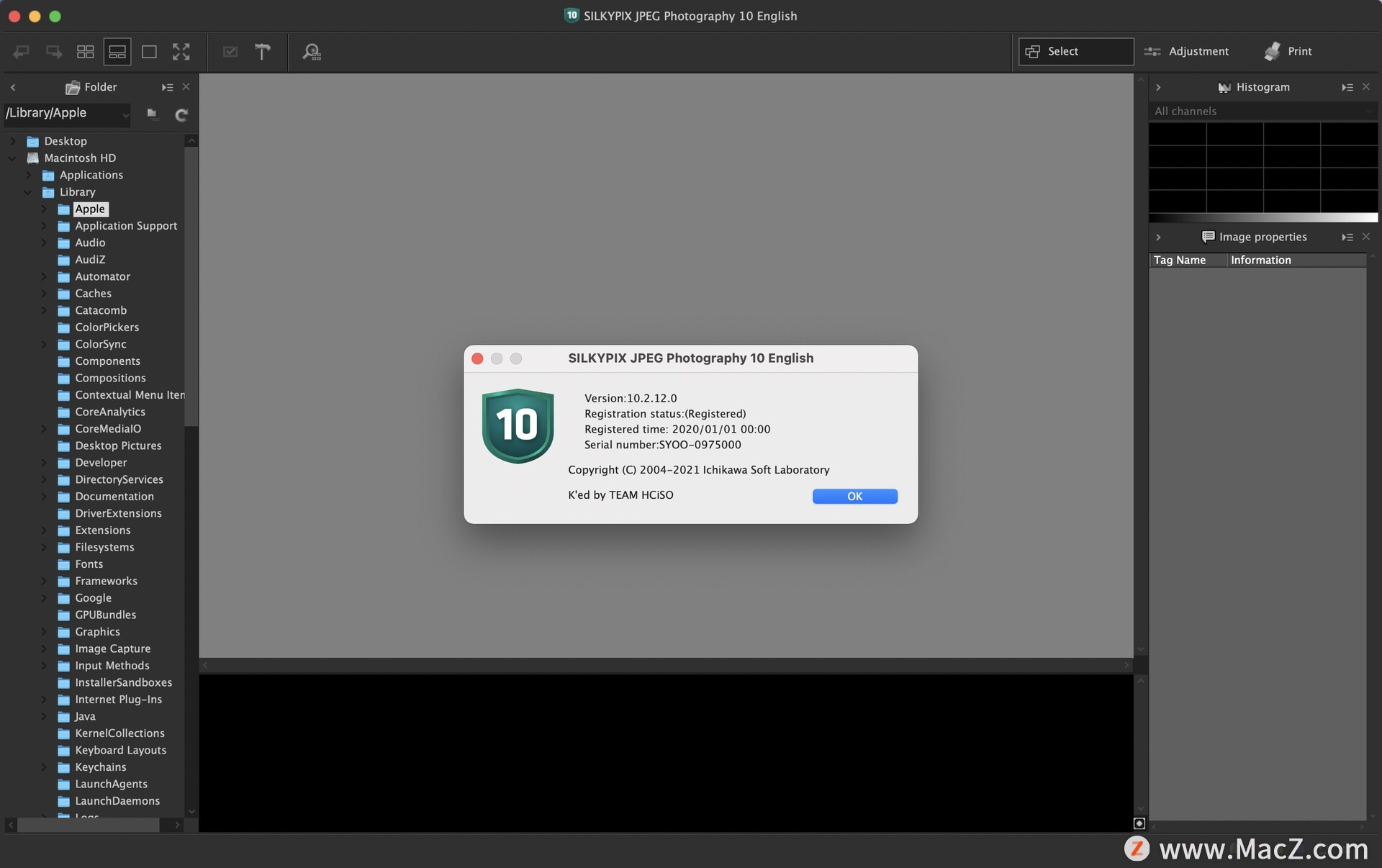The width and height of the screenshot is (1382, 868).
Task: Click the Folder panel title icon
Action: pos(73,88)
